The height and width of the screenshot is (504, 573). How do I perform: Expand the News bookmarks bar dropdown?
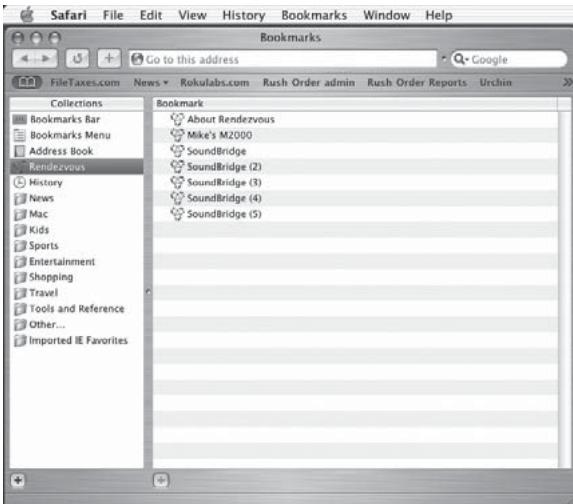click(x=151, y=83)
